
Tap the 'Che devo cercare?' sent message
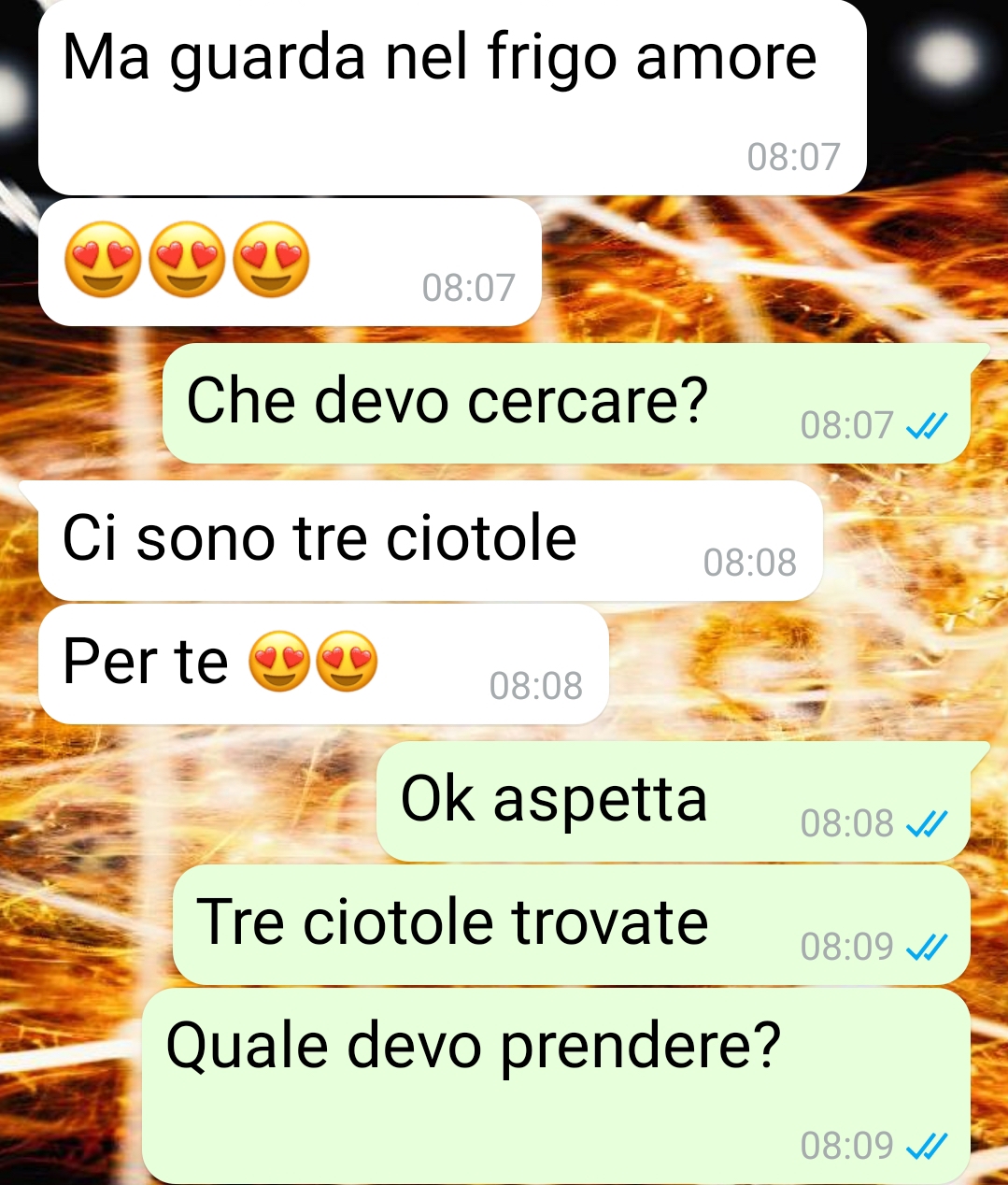pyautogui.click(x=566, y=403)
